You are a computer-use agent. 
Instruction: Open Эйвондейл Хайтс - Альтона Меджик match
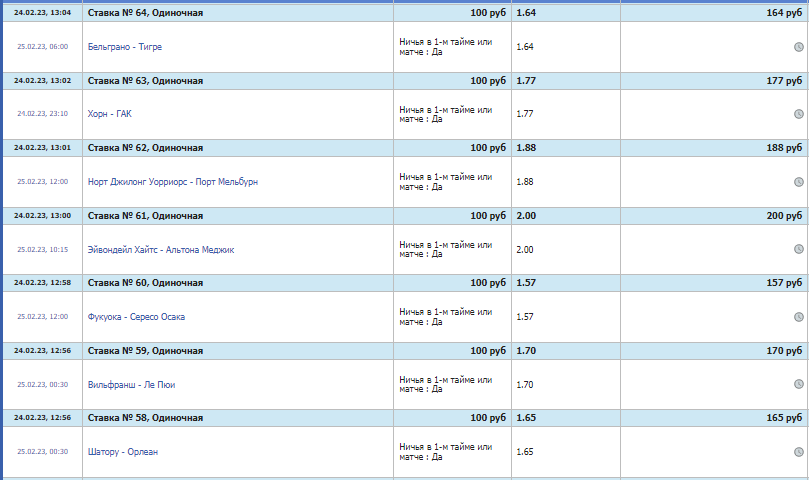160,249
